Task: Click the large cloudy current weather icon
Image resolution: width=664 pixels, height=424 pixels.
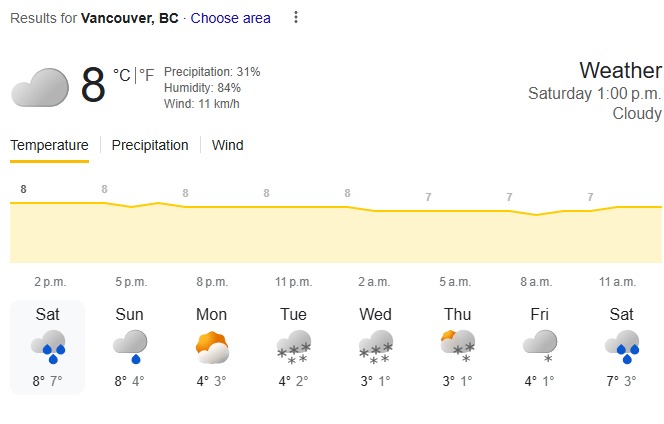Action: 39,86
